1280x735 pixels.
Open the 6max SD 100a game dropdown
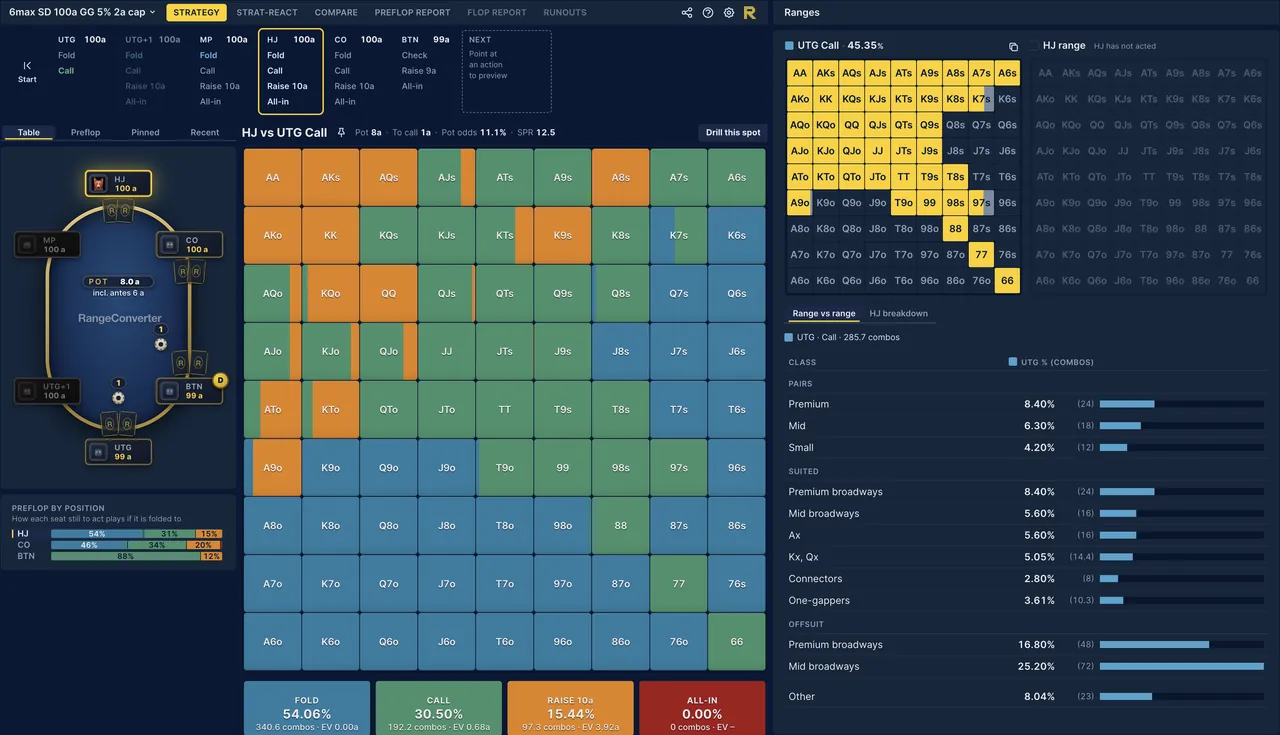(x=83, y=13)
